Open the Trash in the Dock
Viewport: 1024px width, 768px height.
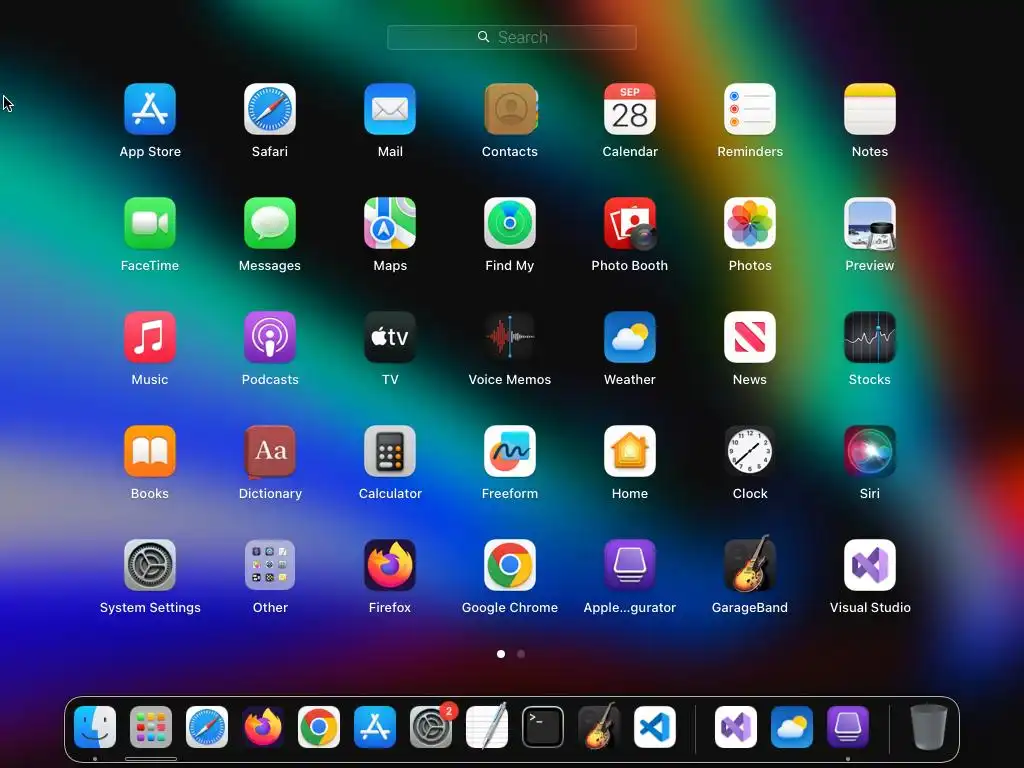(929, 727)
